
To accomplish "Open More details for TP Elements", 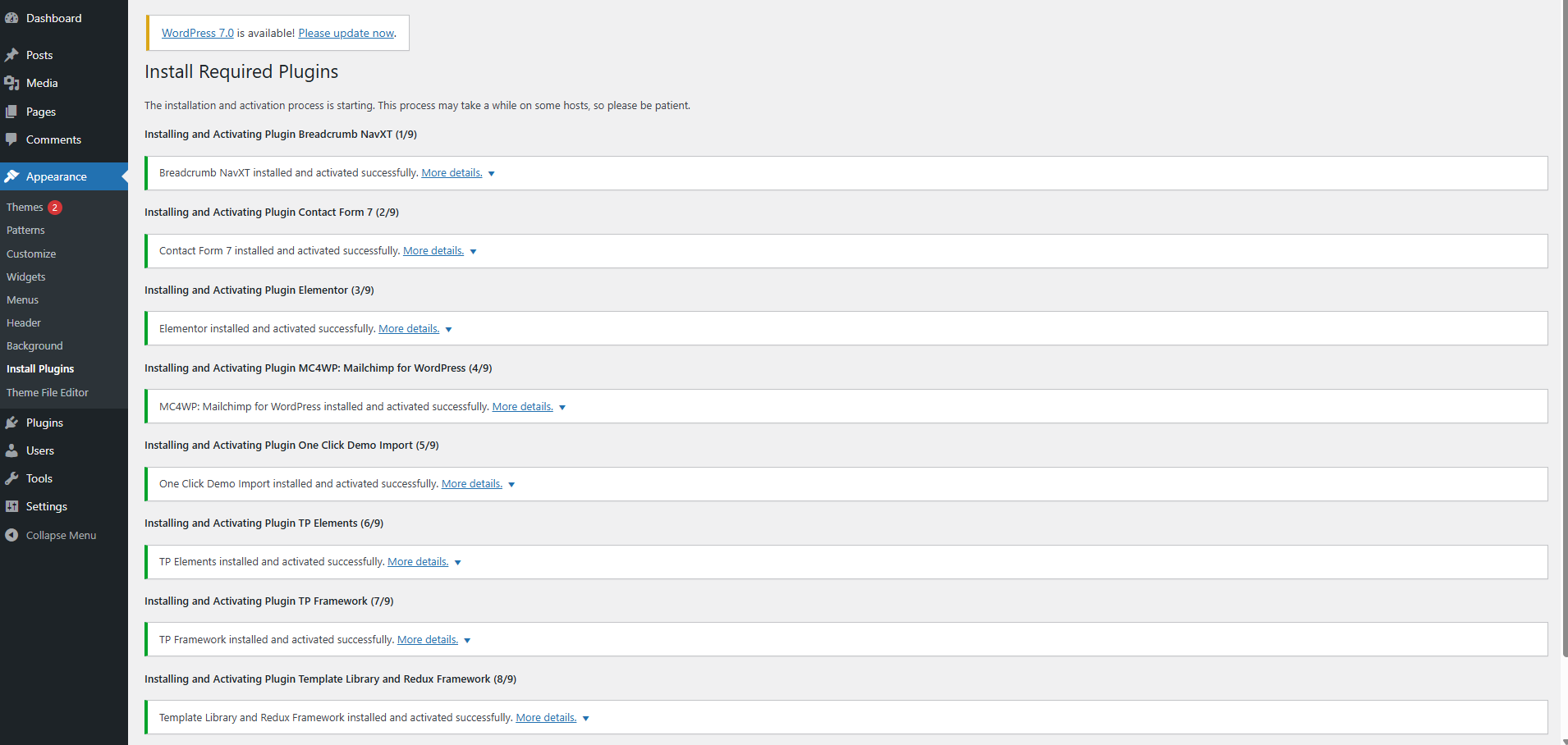I will pyautogui.click(x=418, y=562).
